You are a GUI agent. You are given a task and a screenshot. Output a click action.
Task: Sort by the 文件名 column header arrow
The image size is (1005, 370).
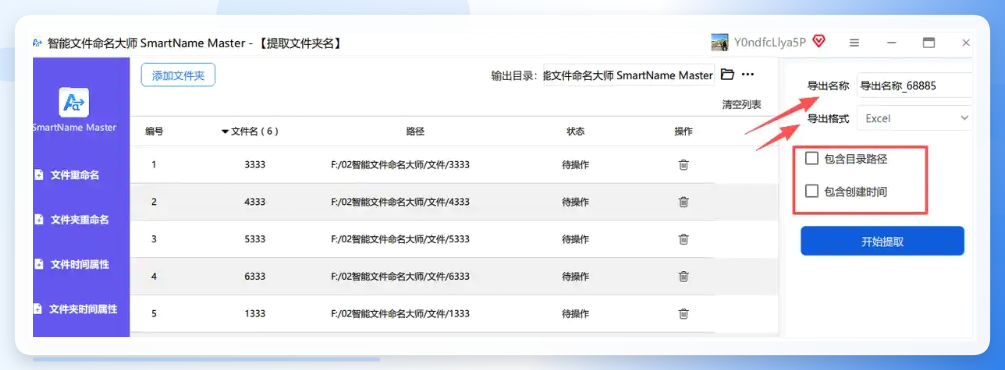point(225,131)
